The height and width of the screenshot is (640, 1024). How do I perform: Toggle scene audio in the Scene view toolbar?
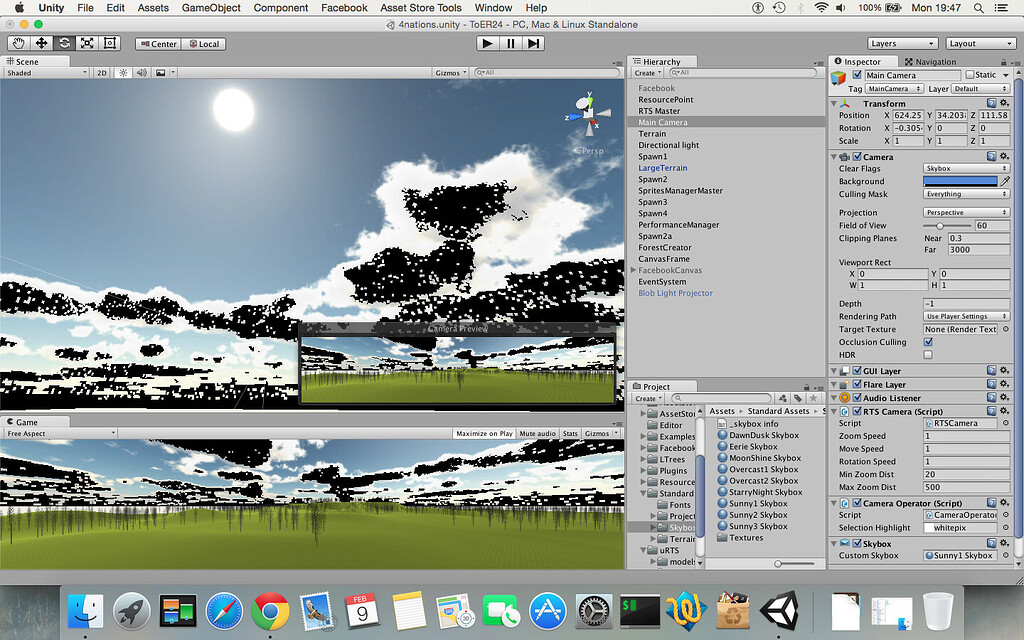140,72
